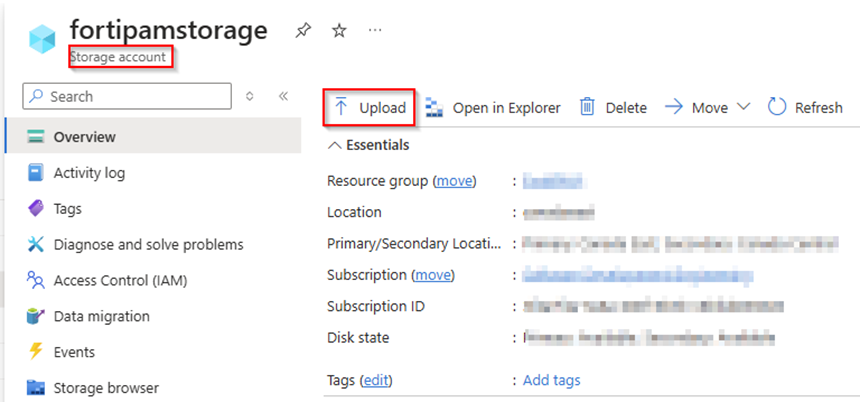The width and height of the screenshot is (865, 405).
Task: Click the fortipamstorage title text
Action: 169,30
